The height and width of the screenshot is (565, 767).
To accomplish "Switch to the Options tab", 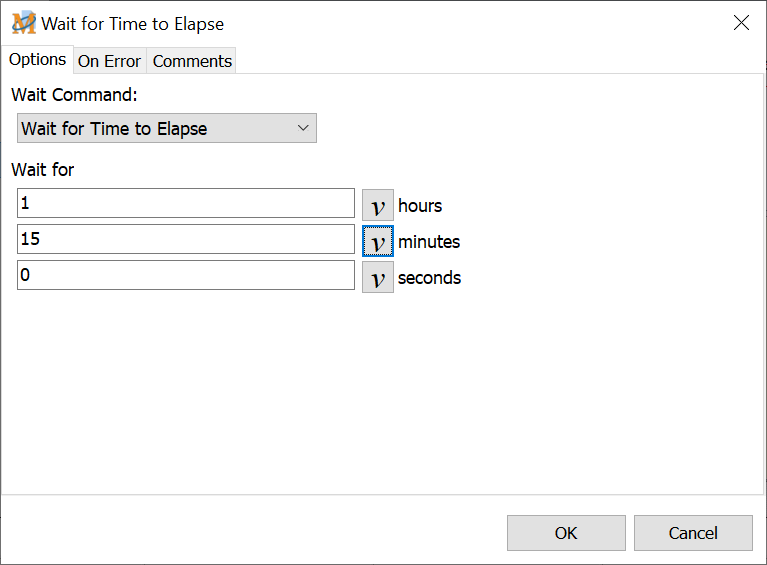I will pyautogui.click(x=38, y=59).
